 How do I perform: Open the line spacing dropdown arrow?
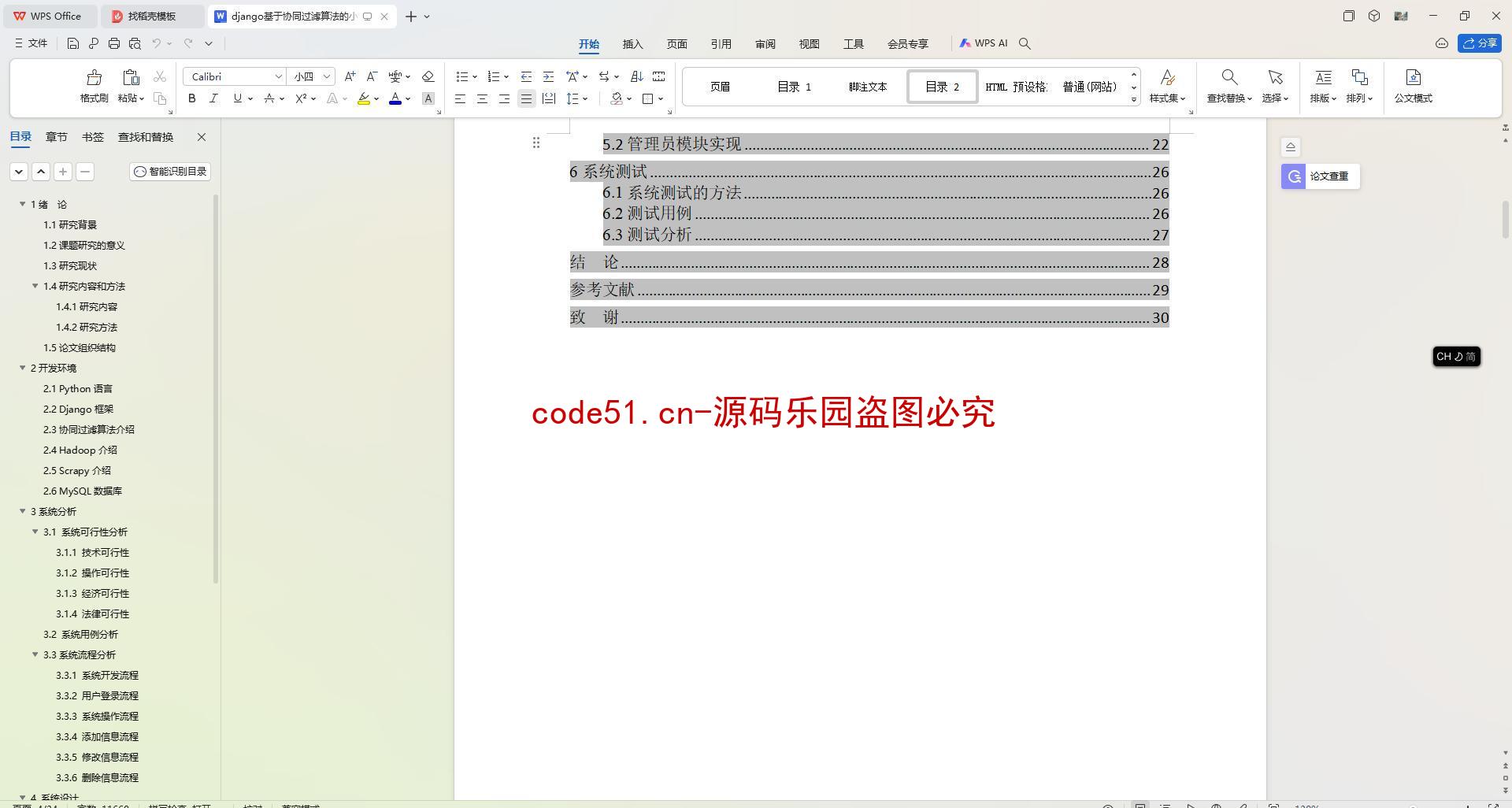click(584, 98)
